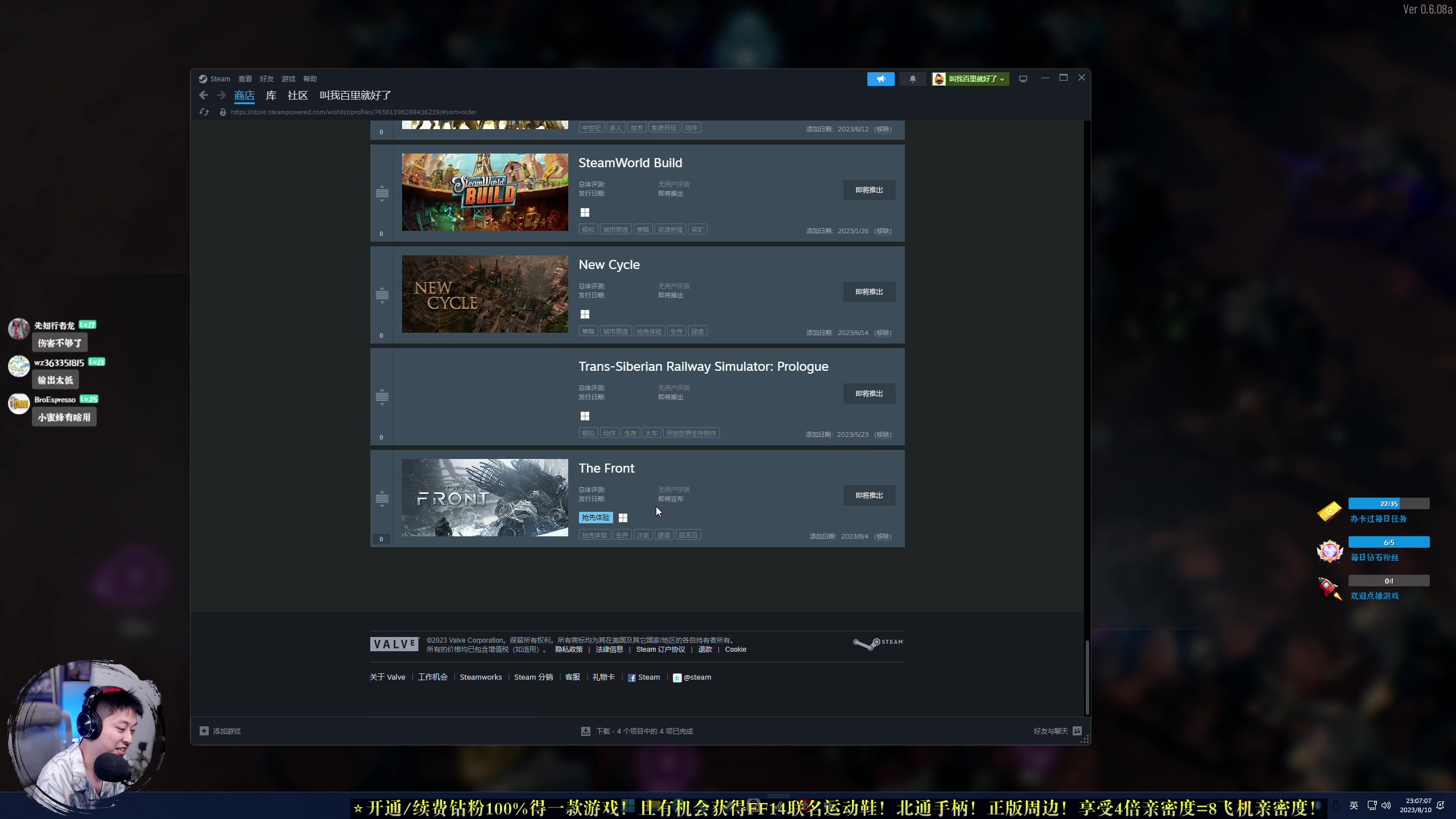The image size is (1456, 819).
Task: Go back with the Steam back arrow
Action: [204, 95]
